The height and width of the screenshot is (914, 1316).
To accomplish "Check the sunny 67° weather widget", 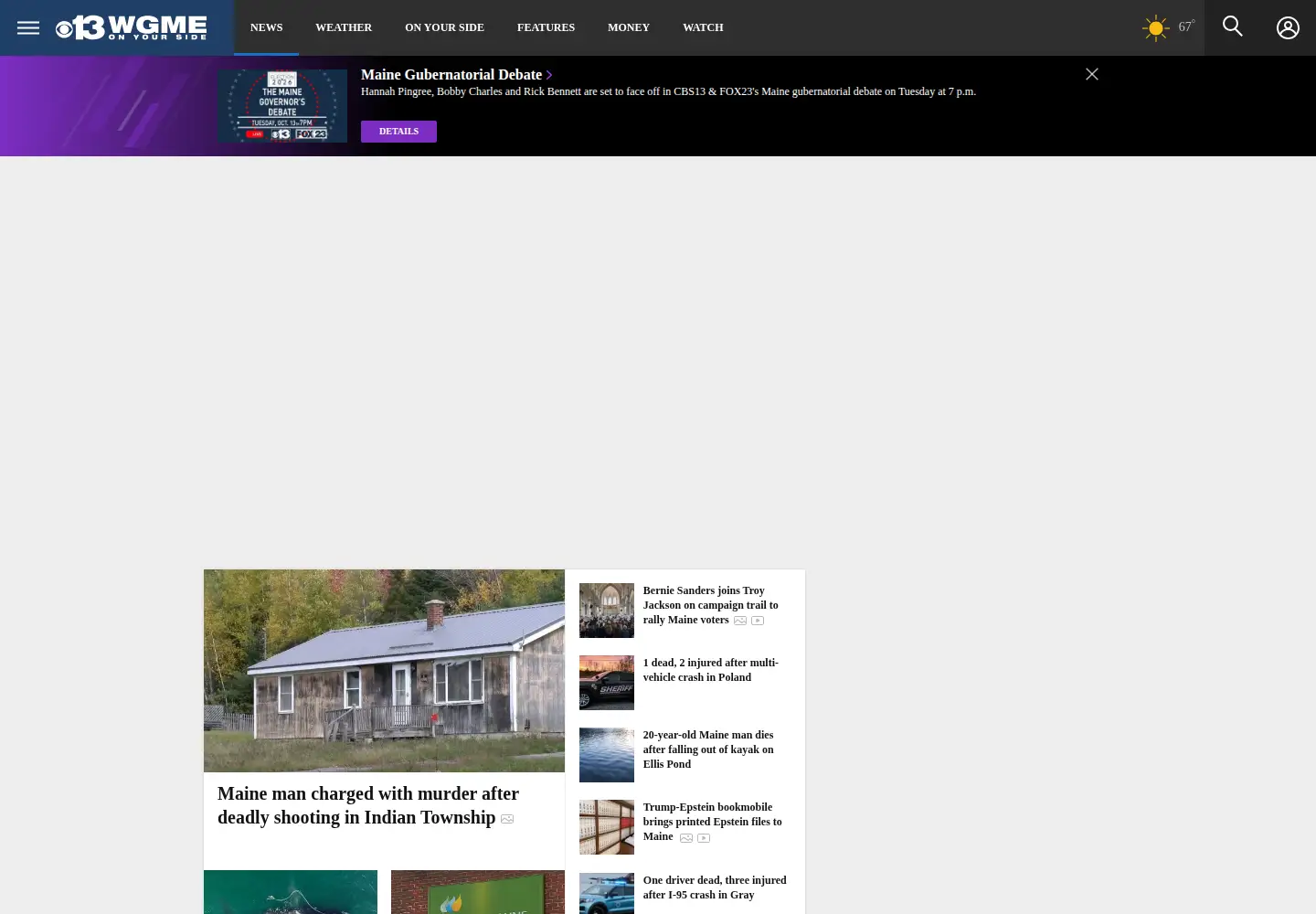I will [1169, 27].
